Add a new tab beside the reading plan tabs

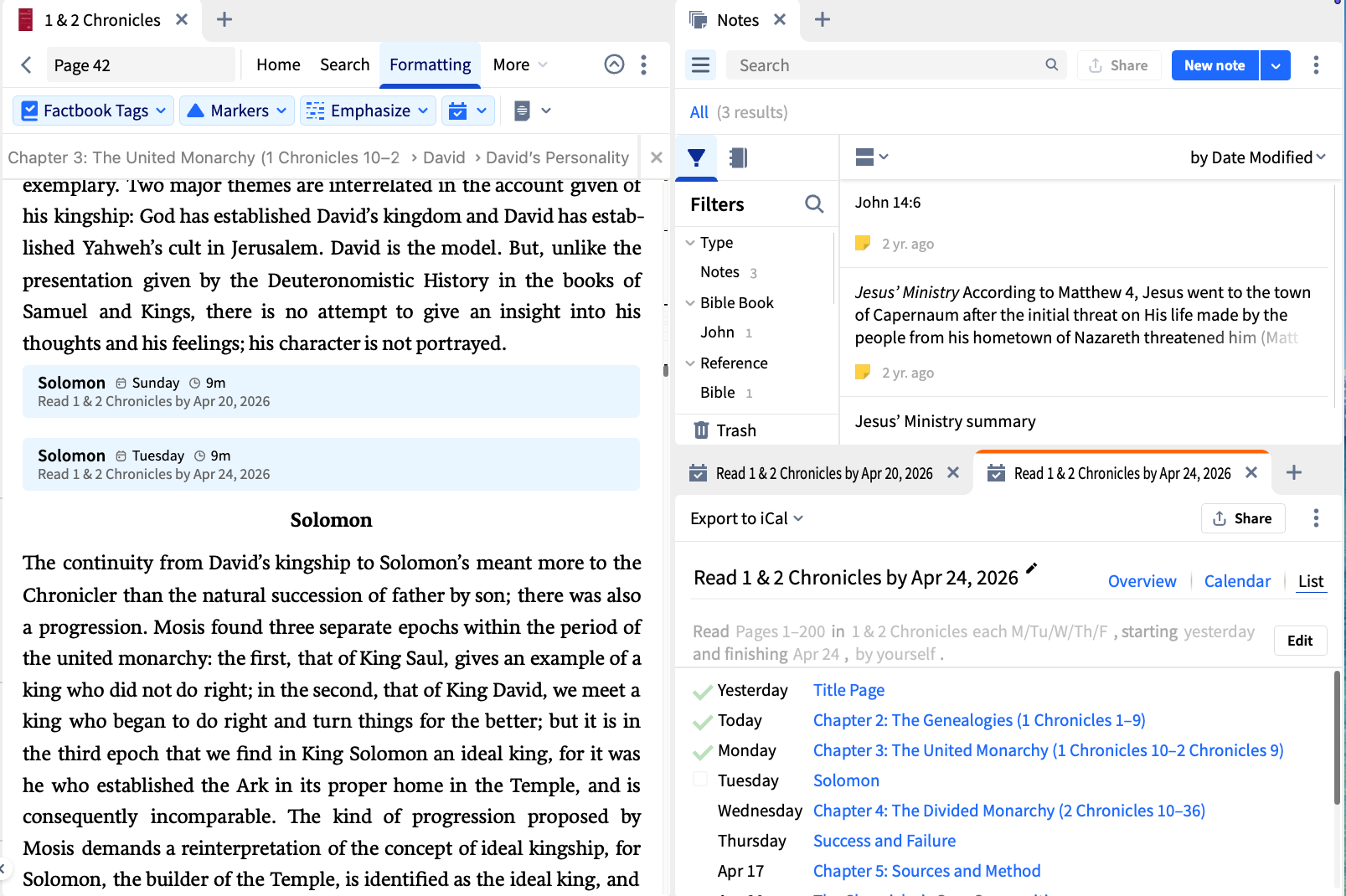click(x=1293, y=473)
